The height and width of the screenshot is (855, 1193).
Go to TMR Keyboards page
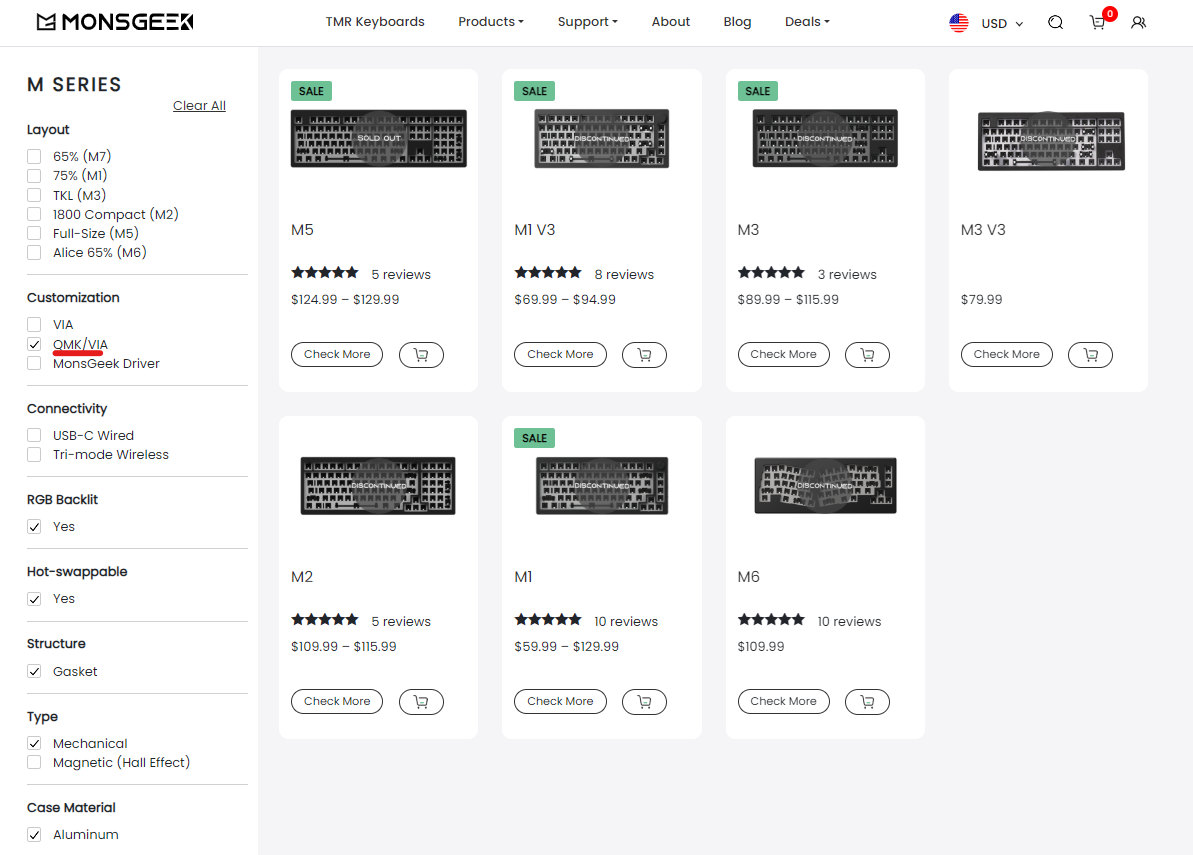pyautogui.click(x=375, y=22)
